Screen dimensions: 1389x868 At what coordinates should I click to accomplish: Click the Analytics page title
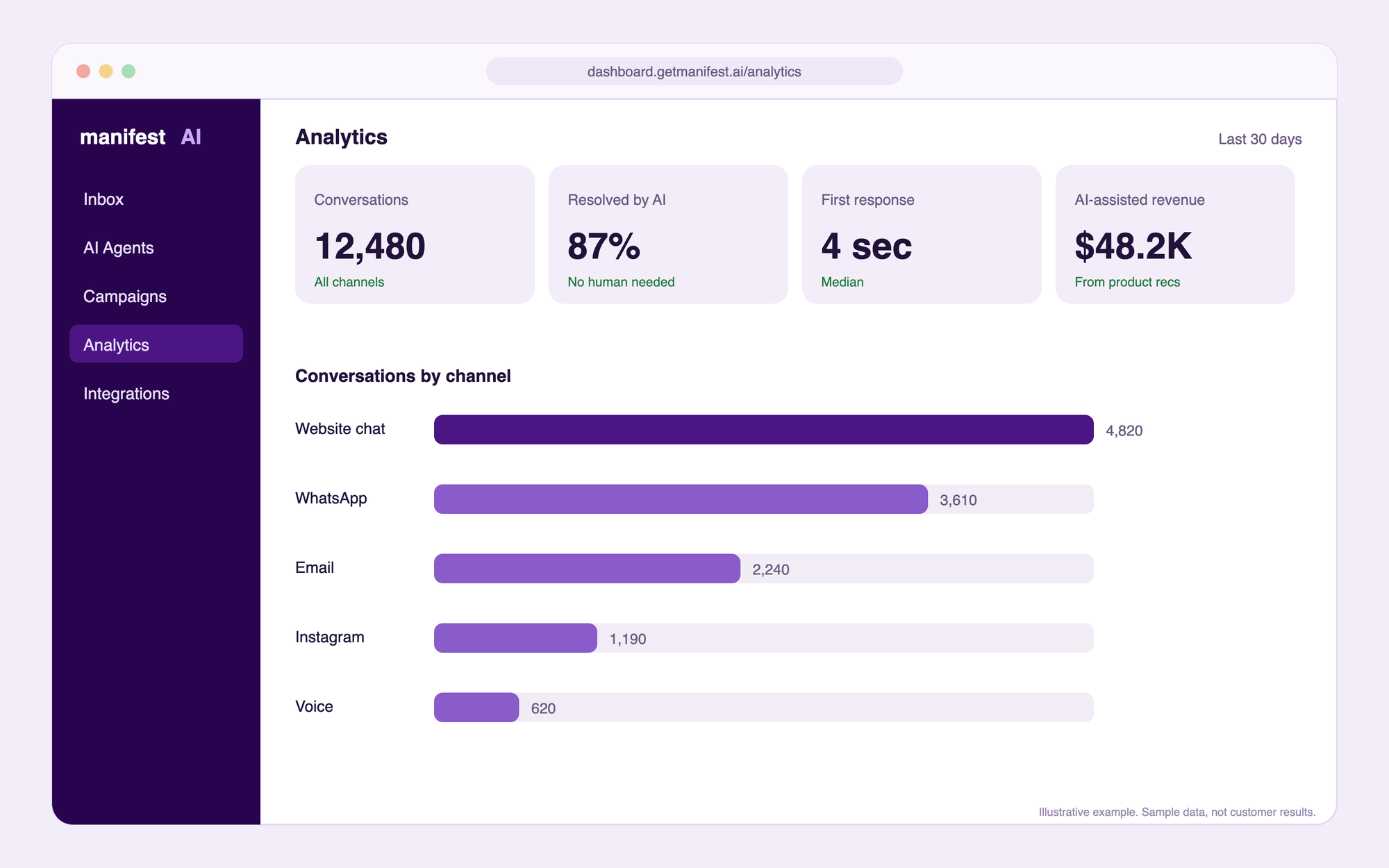tap(342, 137)
